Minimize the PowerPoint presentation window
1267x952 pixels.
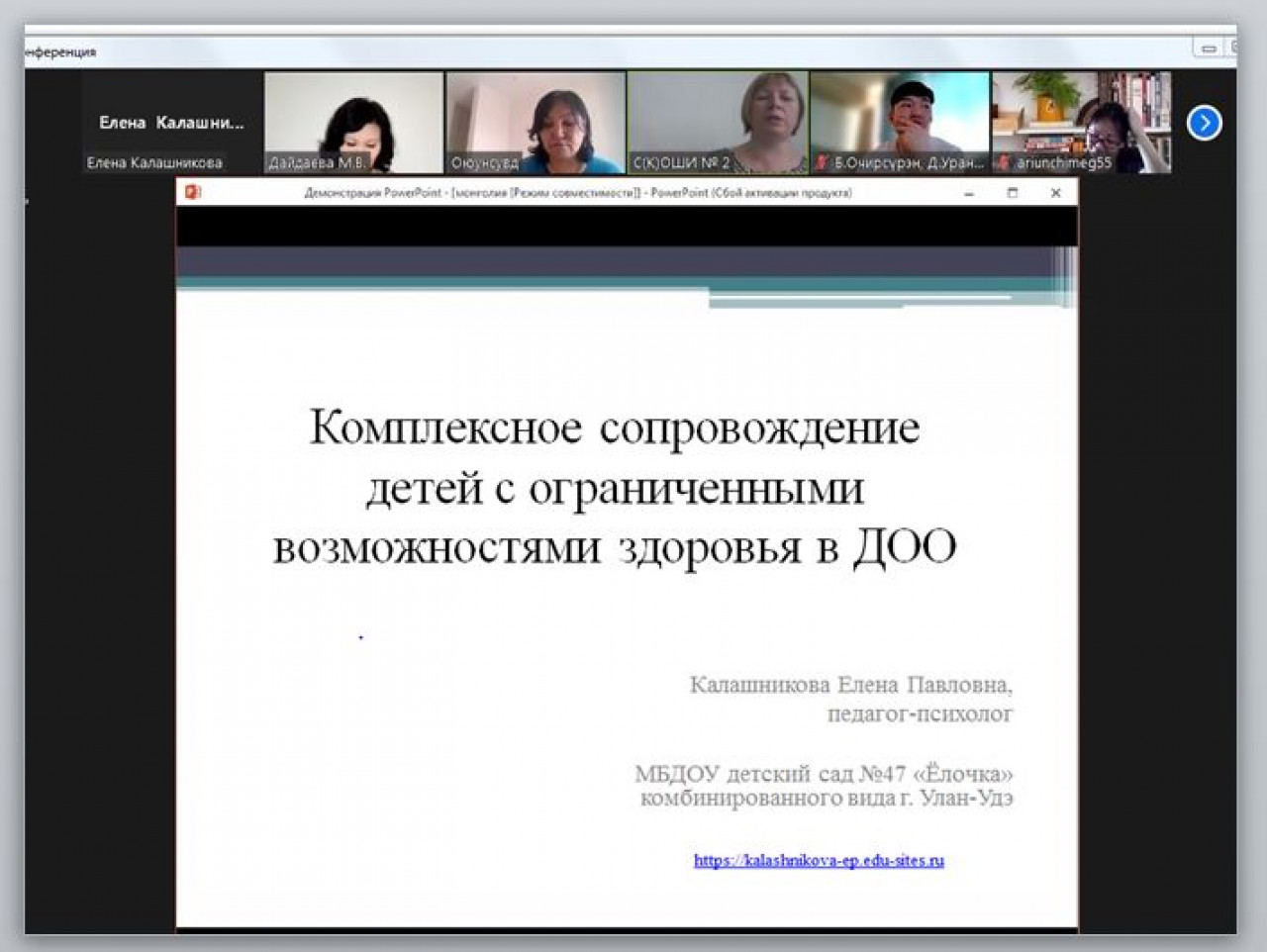(969, 193)
